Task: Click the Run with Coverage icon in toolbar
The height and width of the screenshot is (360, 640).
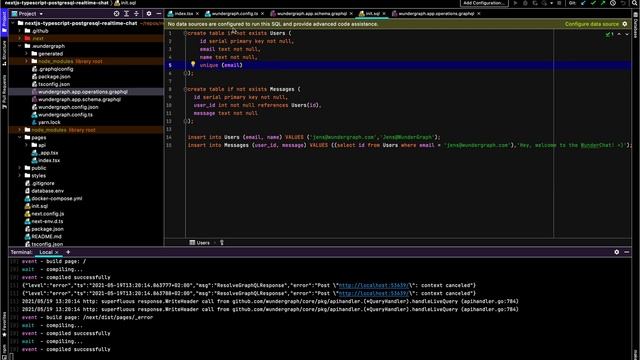Action: 535,3
